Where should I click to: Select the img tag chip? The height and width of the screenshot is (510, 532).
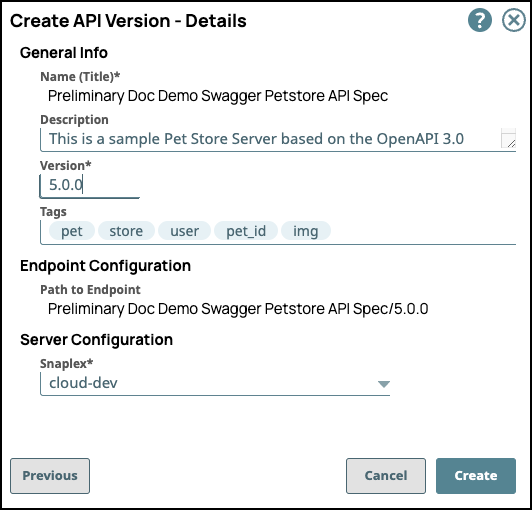pos(306,231)
